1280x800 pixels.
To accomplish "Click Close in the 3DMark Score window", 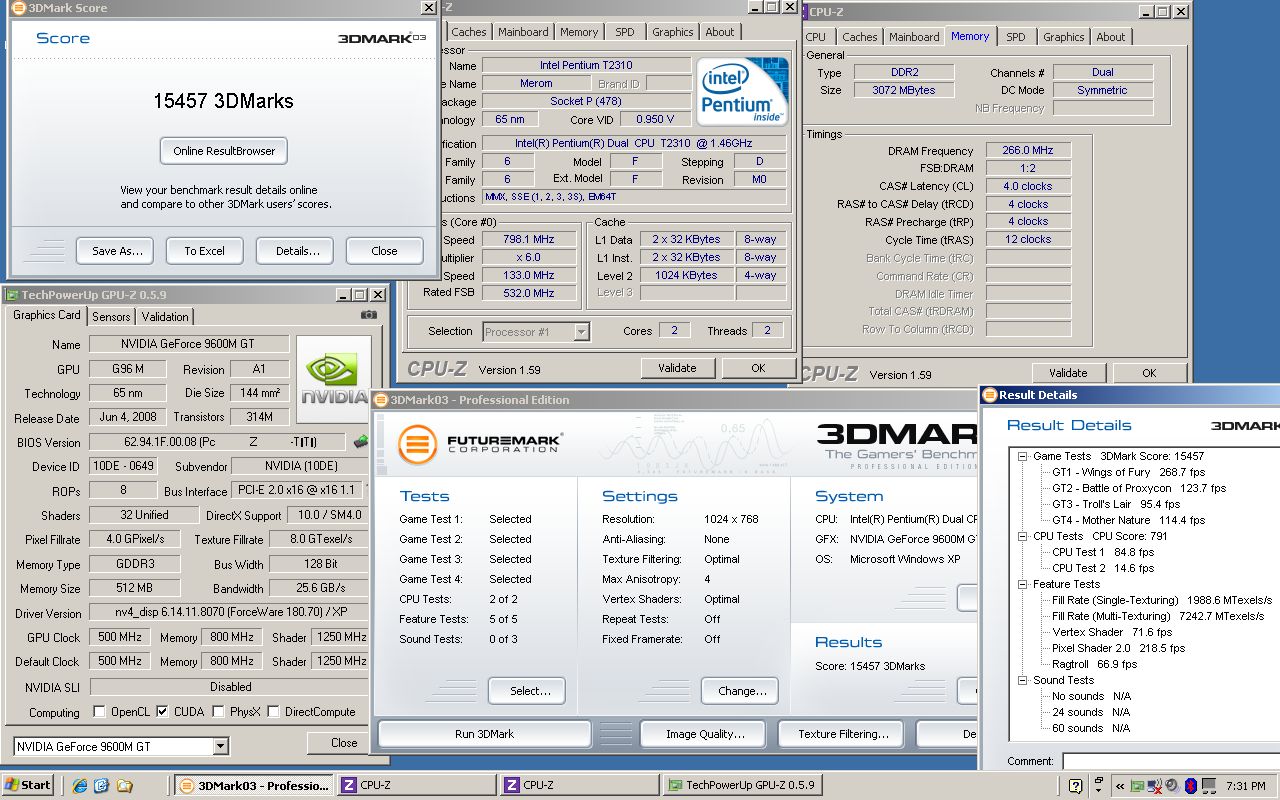I will pos(384,251).
